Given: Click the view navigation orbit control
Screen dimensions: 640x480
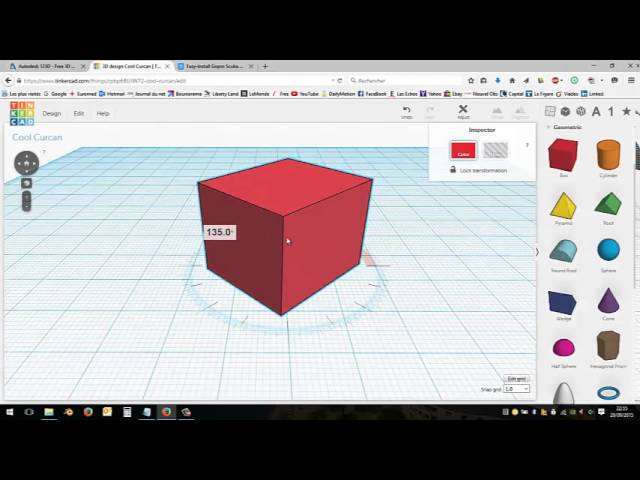Looking at the screenshot, I should 27,163.
